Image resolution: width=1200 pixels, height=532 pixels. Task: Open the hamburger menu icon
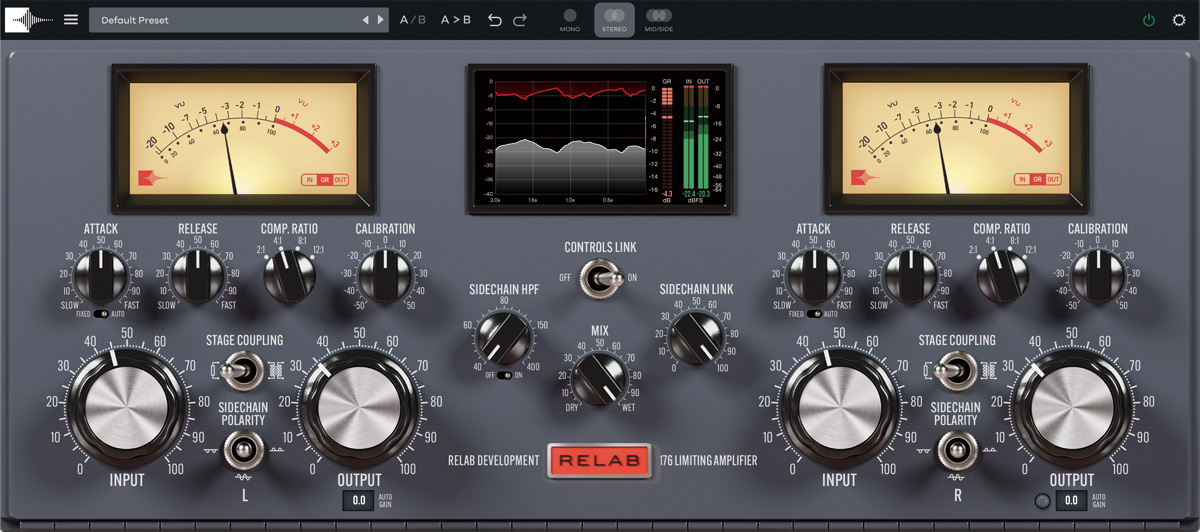pos(71,20)
